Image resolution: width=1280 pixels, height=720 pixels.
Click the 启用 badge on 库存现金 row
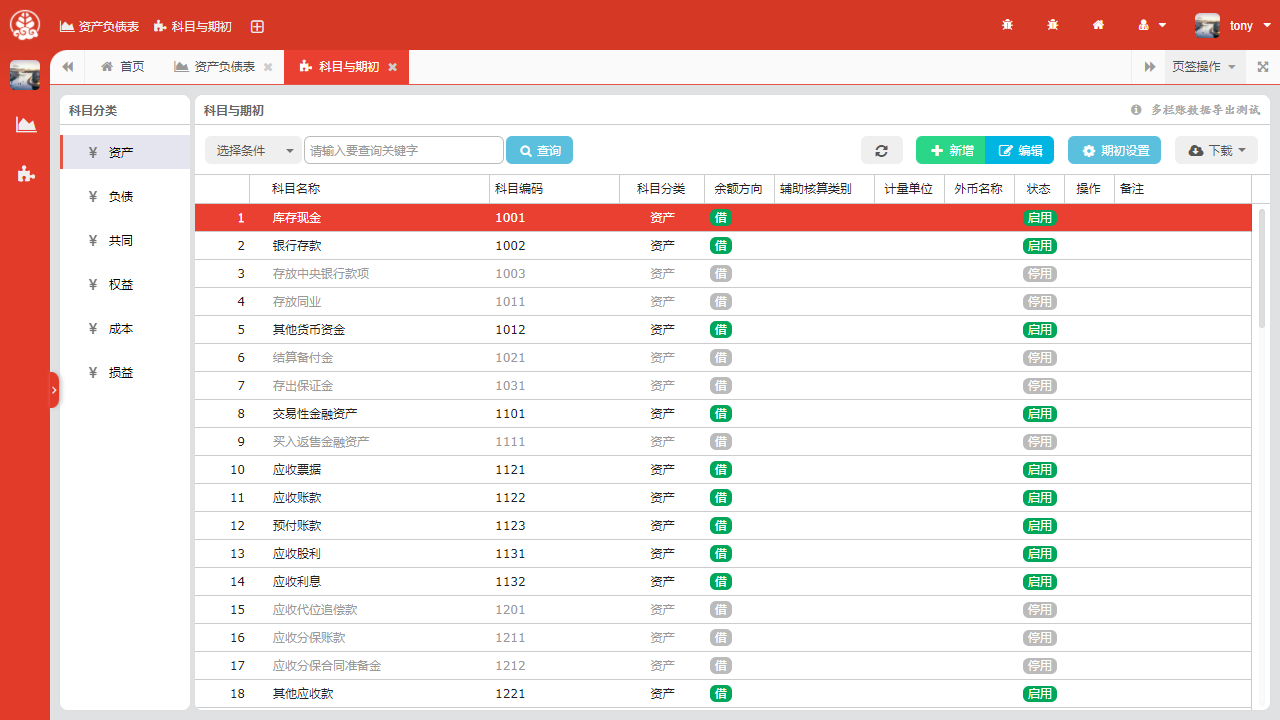(1040, 217)
